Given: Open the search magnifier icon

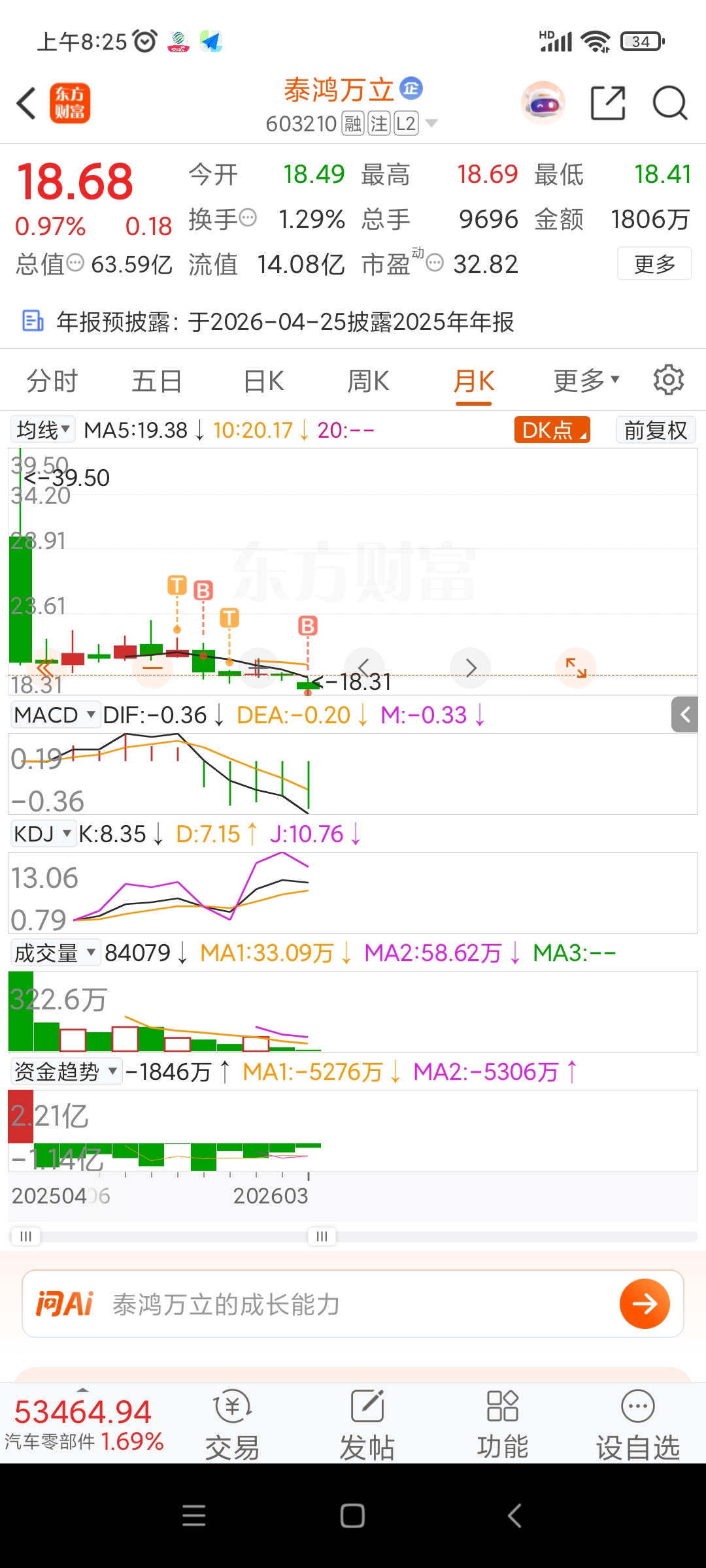Looking at the screenshot, I should 670,103.
